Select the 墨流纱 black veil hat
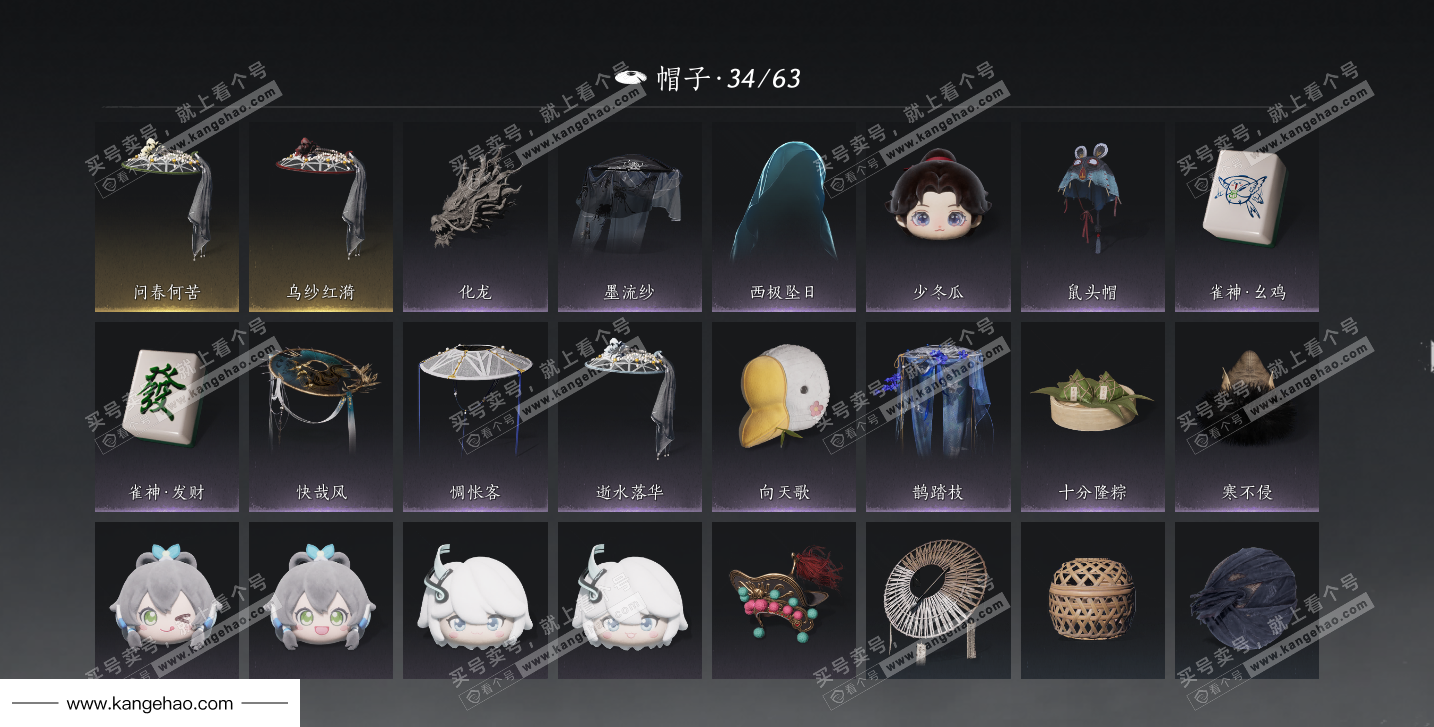 coord(629,217)
